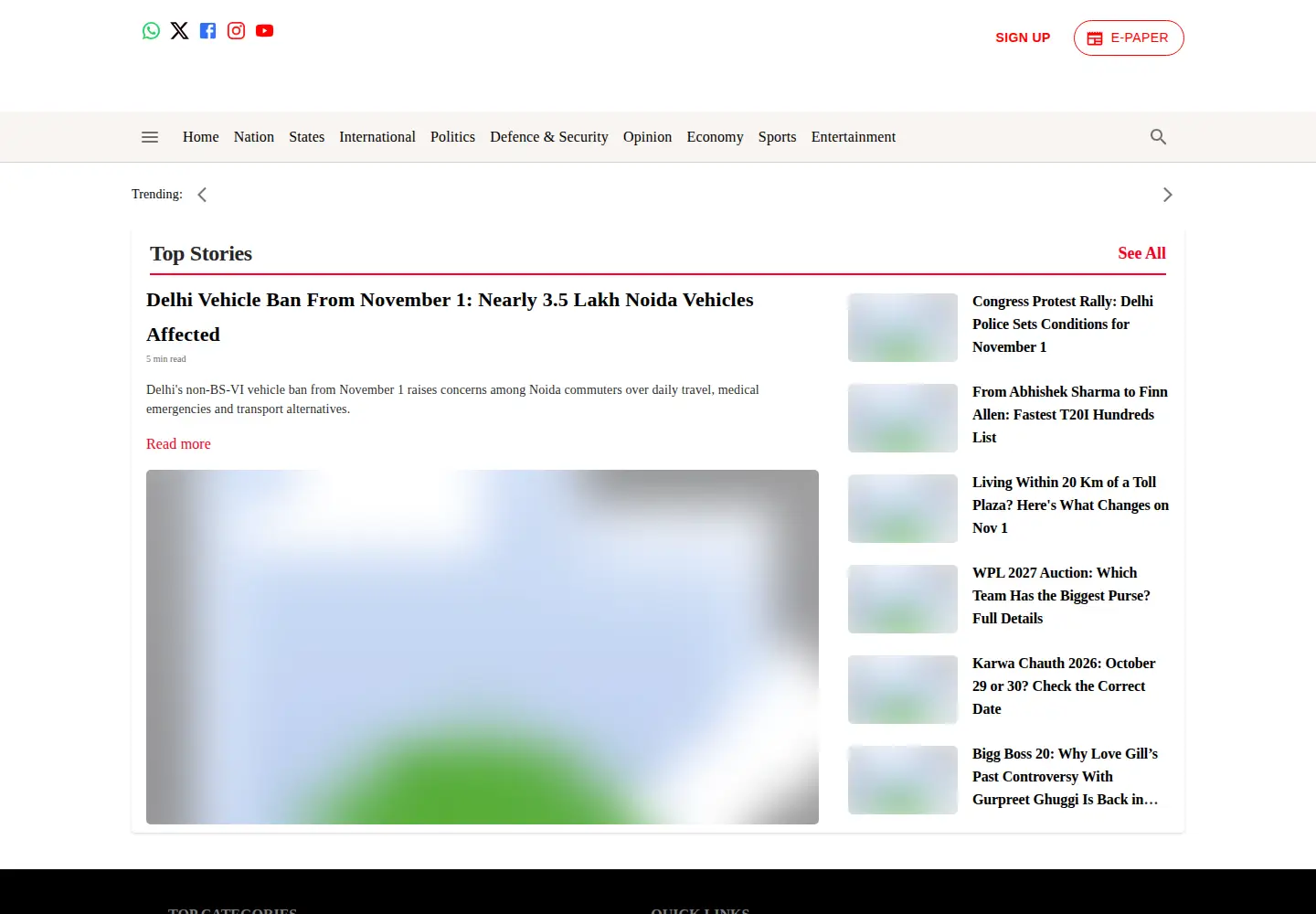Open the Entertainment section
The image size is (1316, 914).
click(x=854, y=137)
